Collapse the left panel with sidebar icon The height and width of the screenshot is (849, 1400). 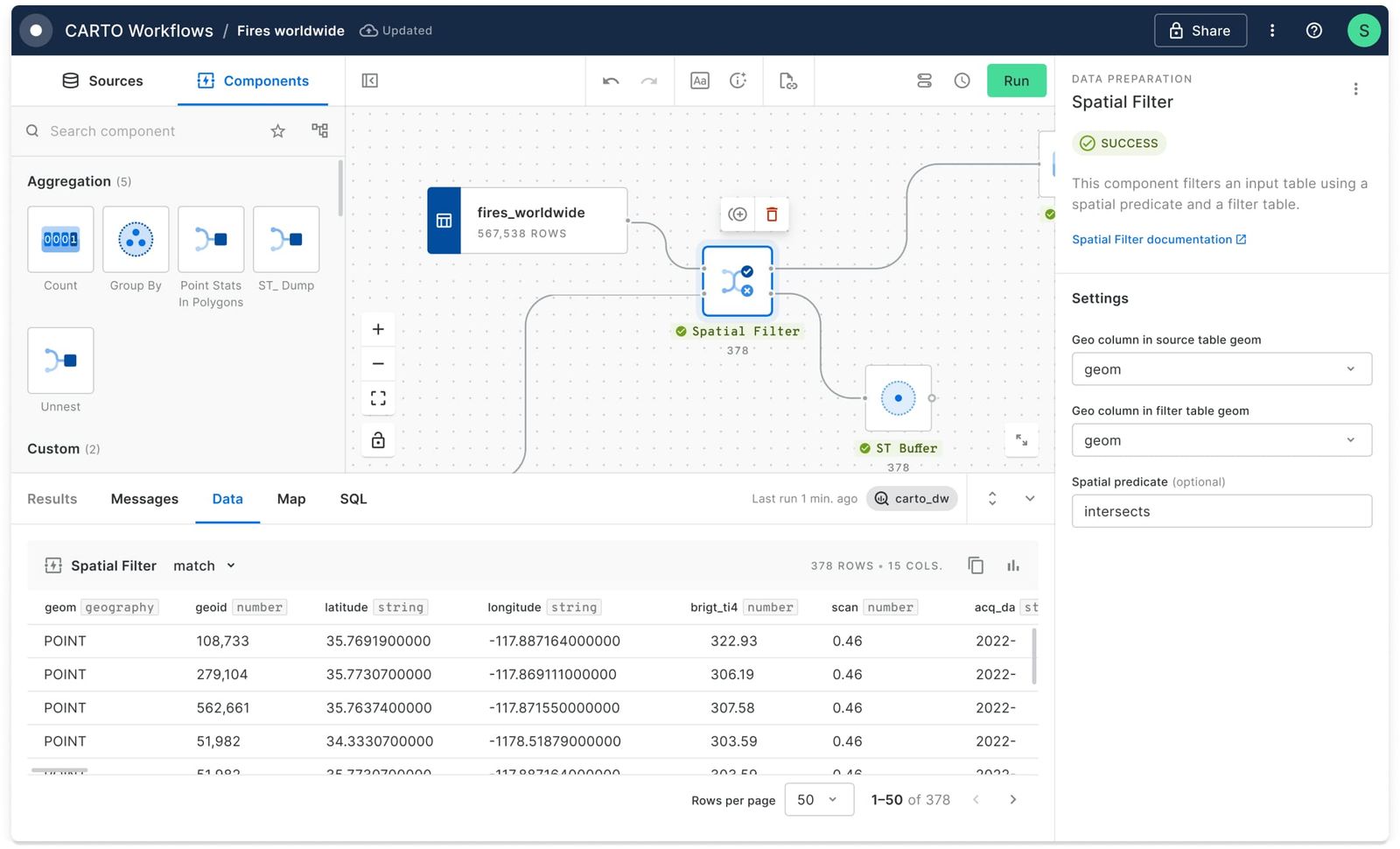pyautogui.click(x=369, y=81)
